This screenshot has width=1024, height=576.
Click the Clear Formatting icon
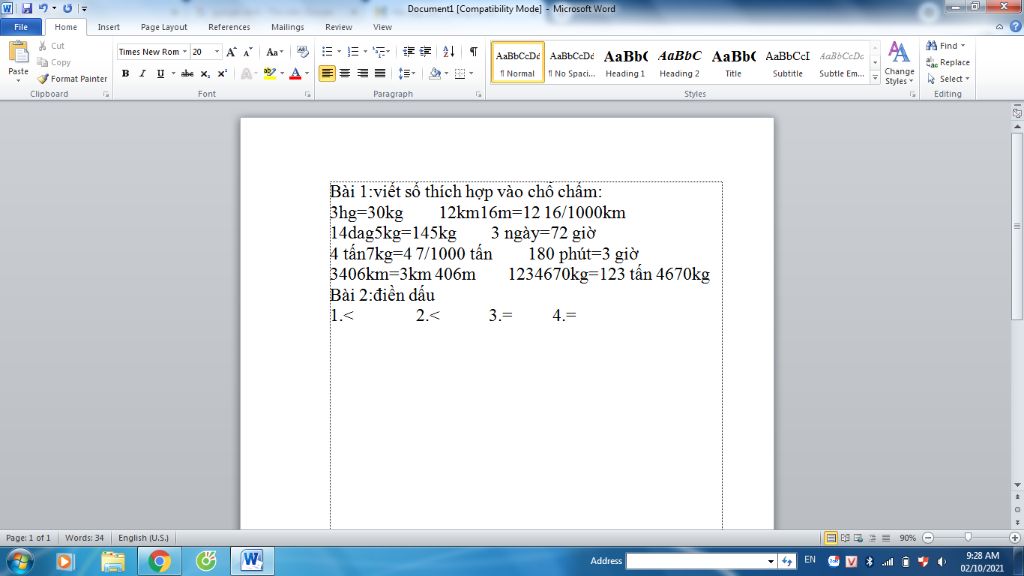(302, 52)
